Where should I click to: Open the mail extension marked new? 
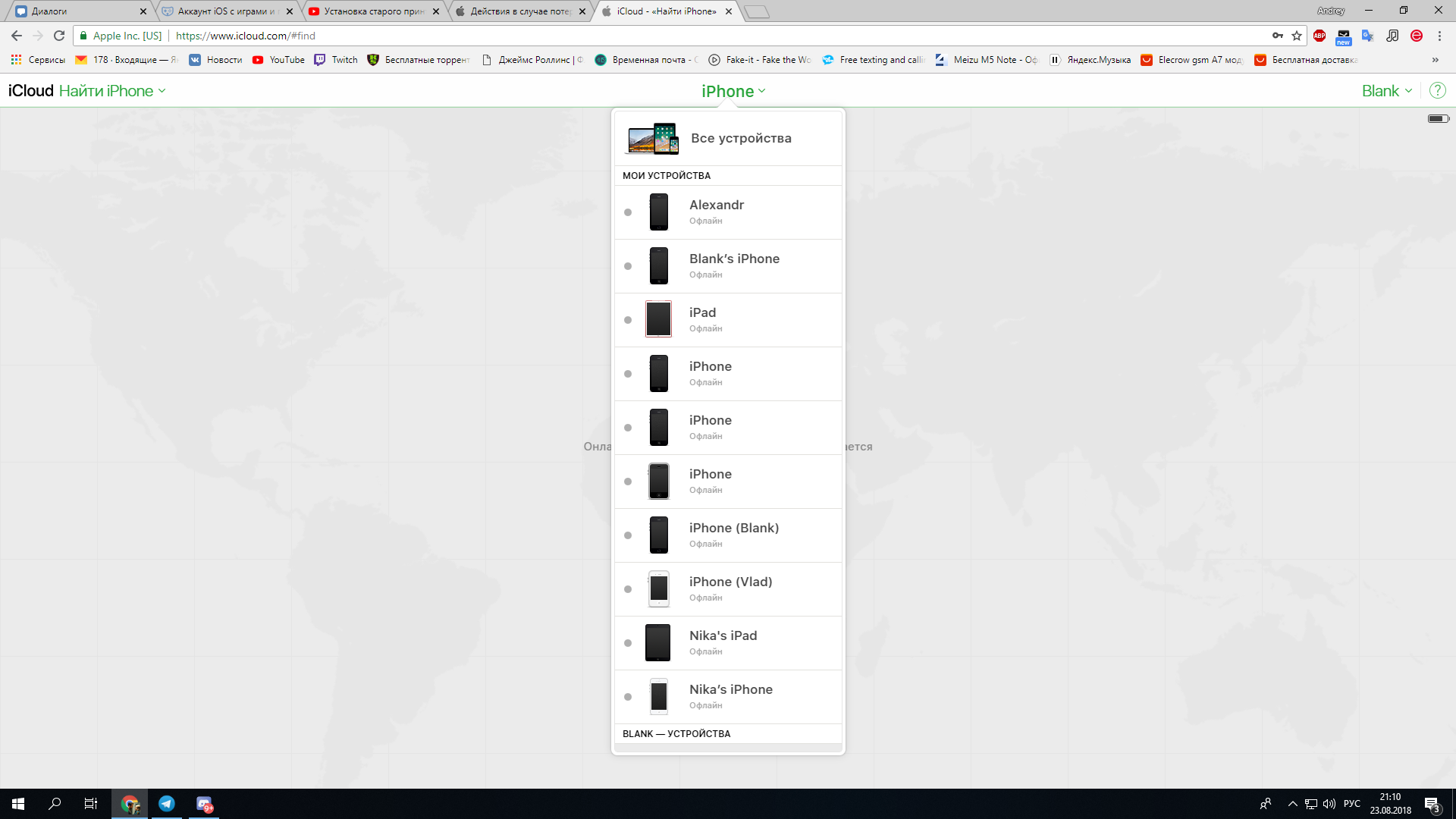[x=1344, y=36]
